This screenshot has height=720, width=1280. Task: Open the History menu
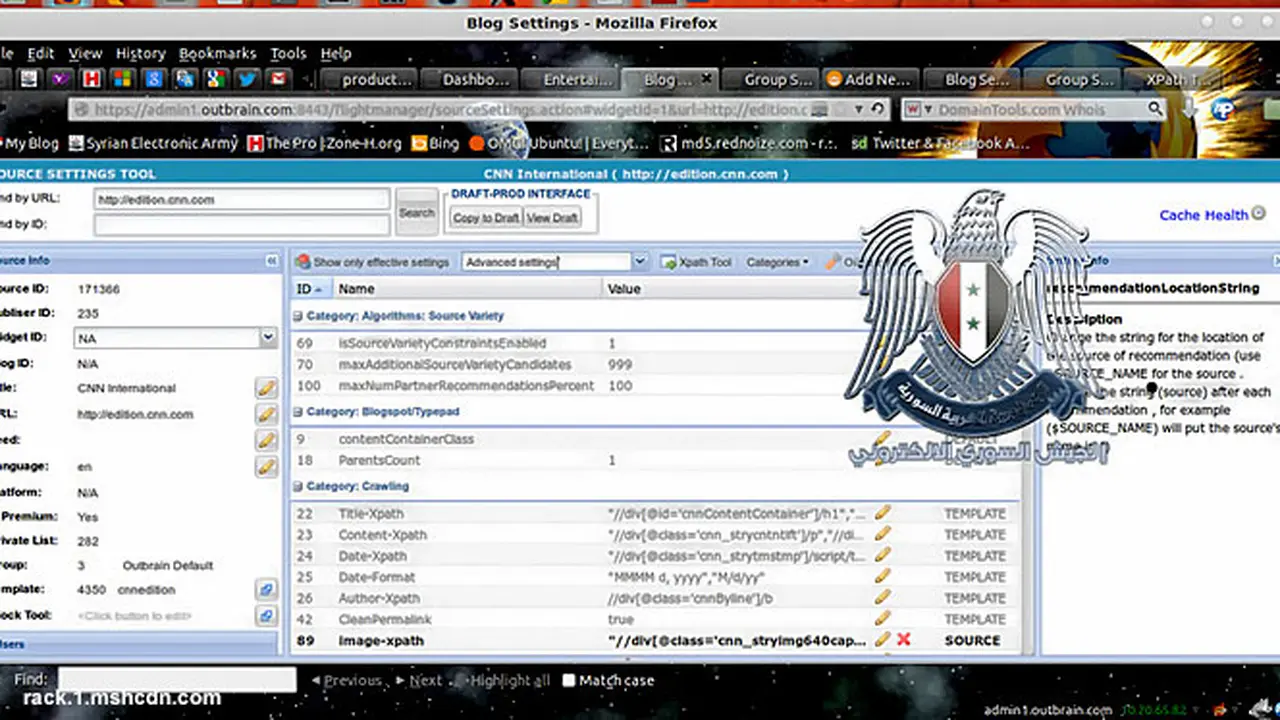click(x=140, y=53)
